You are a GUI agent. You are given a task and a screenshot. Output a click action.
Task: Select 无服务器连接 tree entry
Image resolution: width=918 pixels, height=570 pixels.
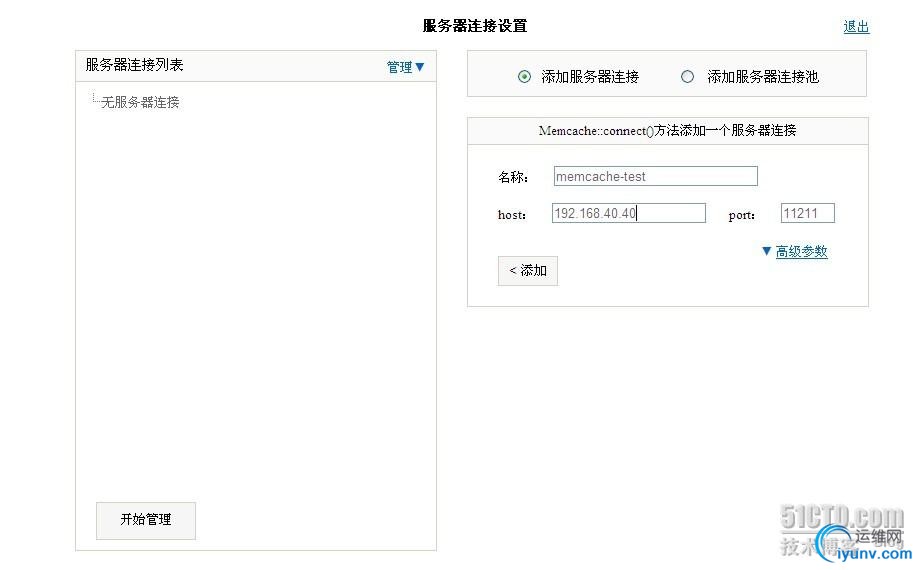(140, 102)
